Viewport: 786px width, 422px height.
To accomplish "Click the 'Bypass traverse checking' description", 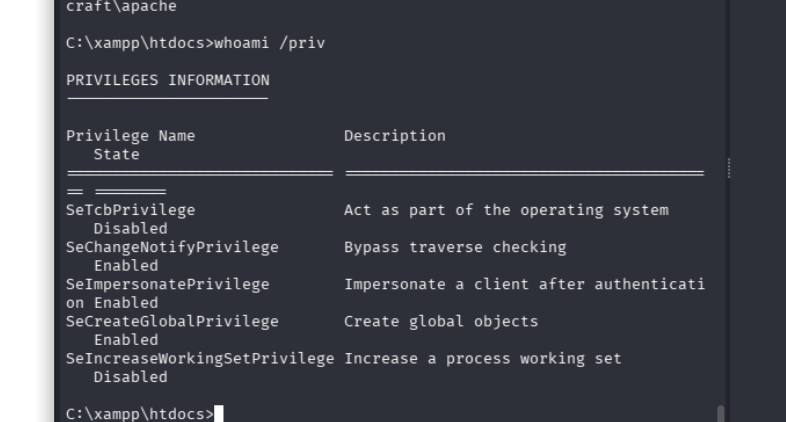I will [x=455, y=247].
